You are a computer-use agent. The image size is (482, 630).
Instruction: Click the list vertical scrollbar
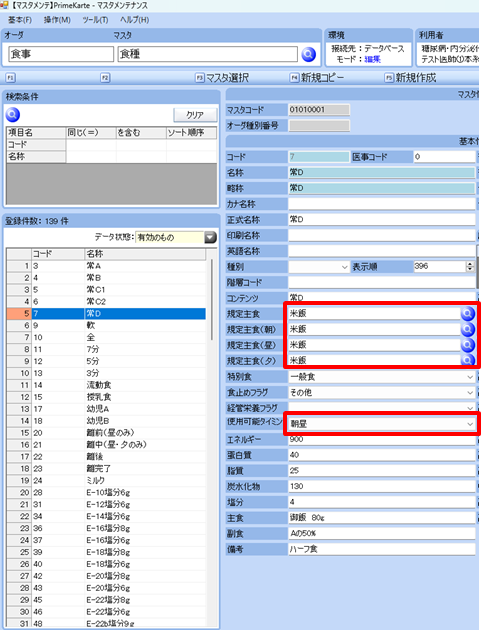pos(212,300)
